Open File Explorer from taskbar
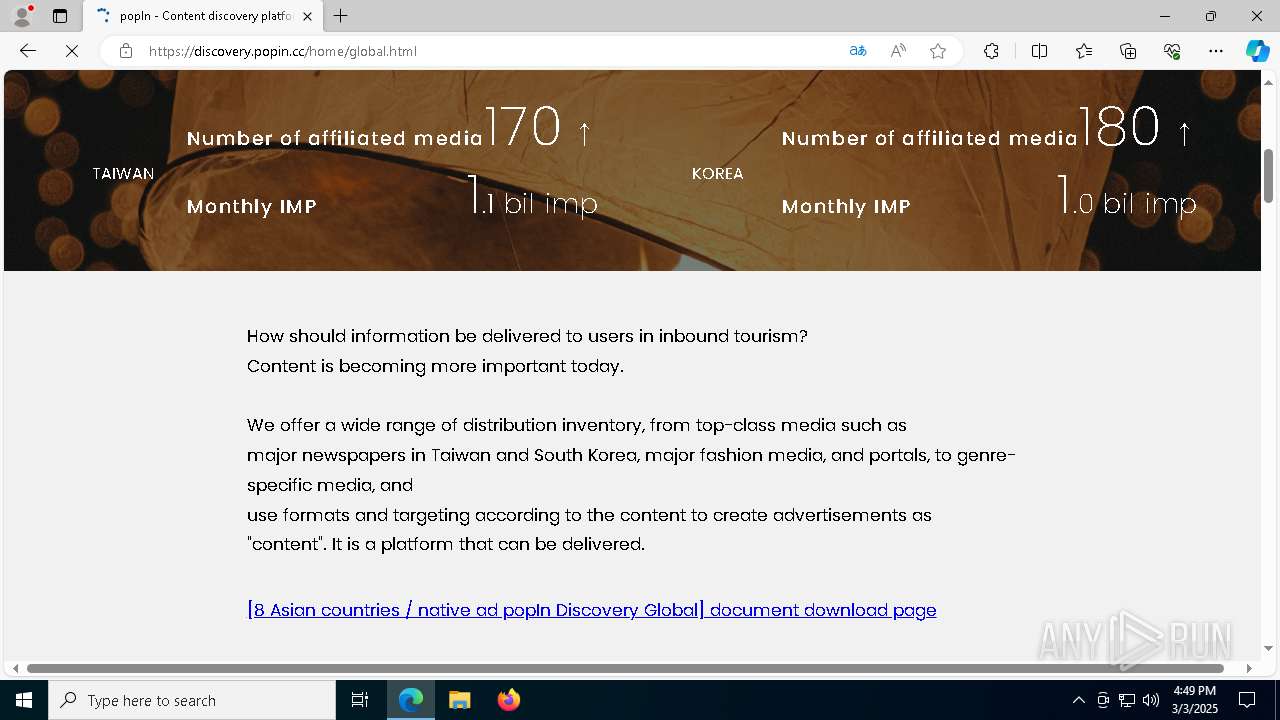 point(460,700)
